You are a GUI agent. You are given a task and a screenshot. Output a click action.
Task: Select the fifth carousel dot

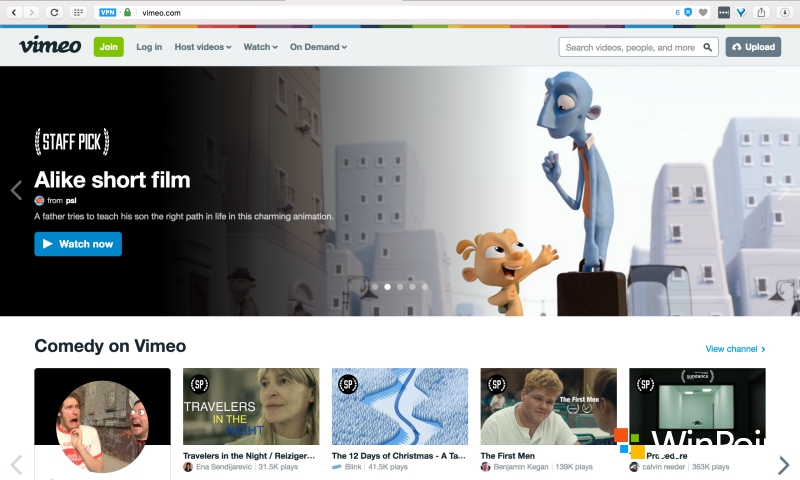[x=424, y=287]
